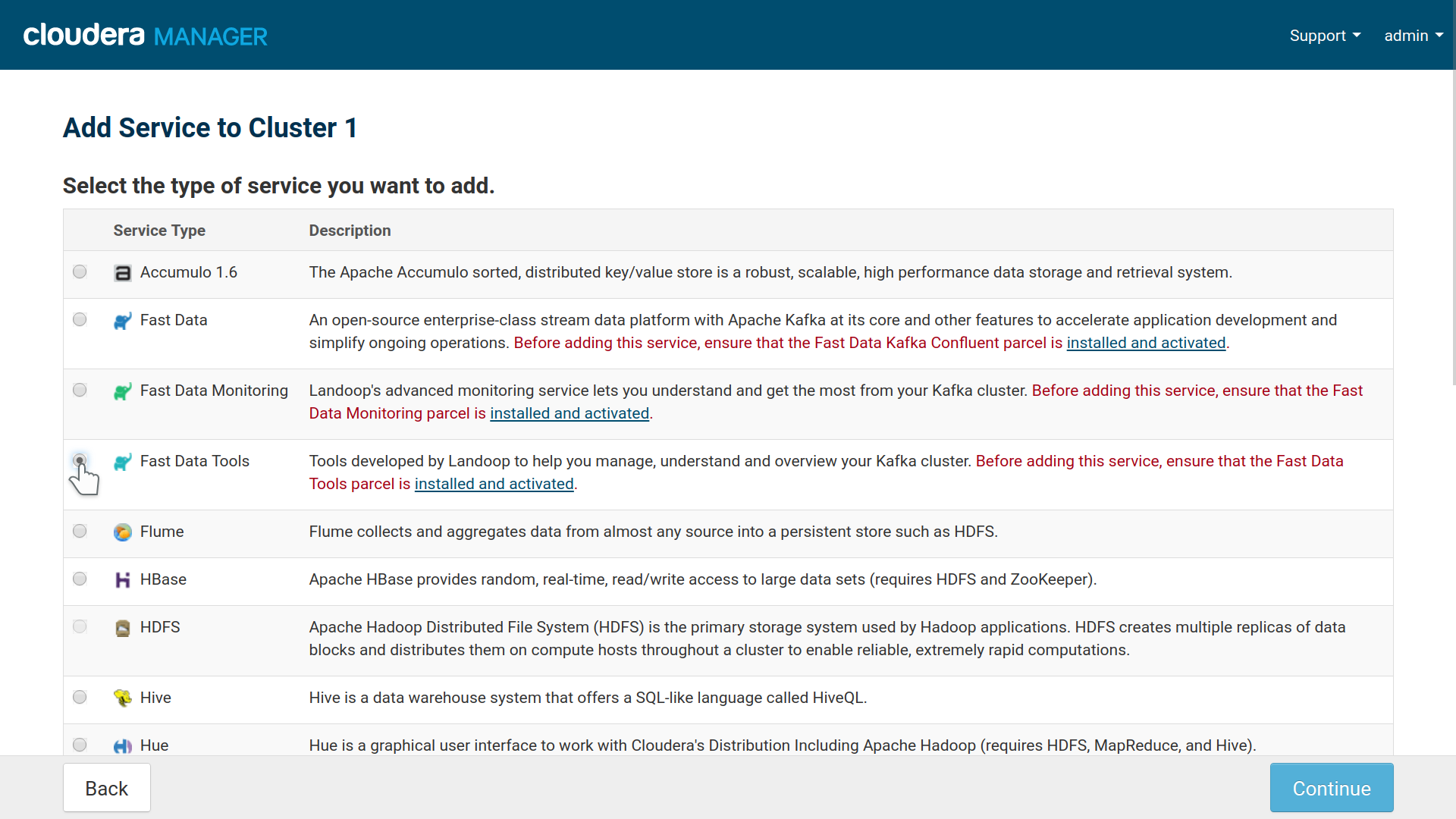Select the Hue radio button

[x=80, y=745]
